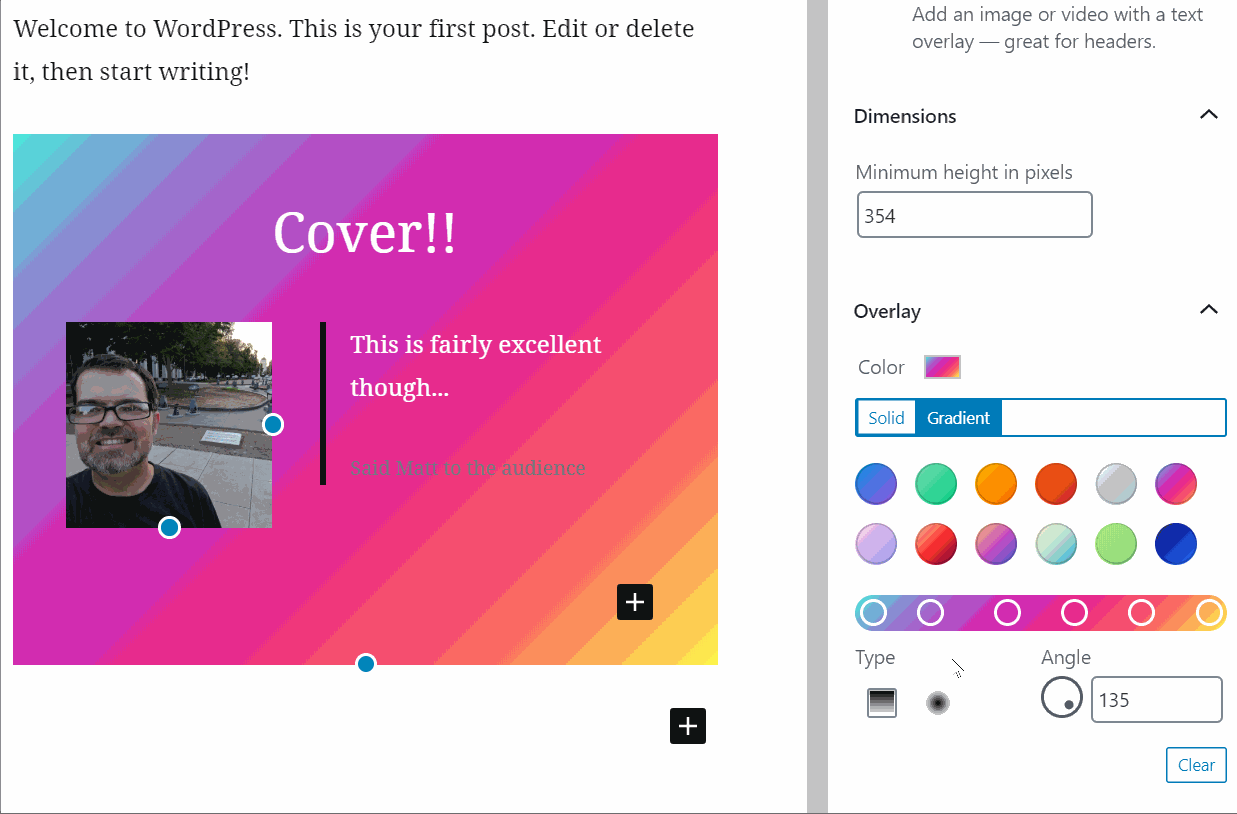Click the image's right resize handle
The image size is (1237, 814).
coord(273,425)
